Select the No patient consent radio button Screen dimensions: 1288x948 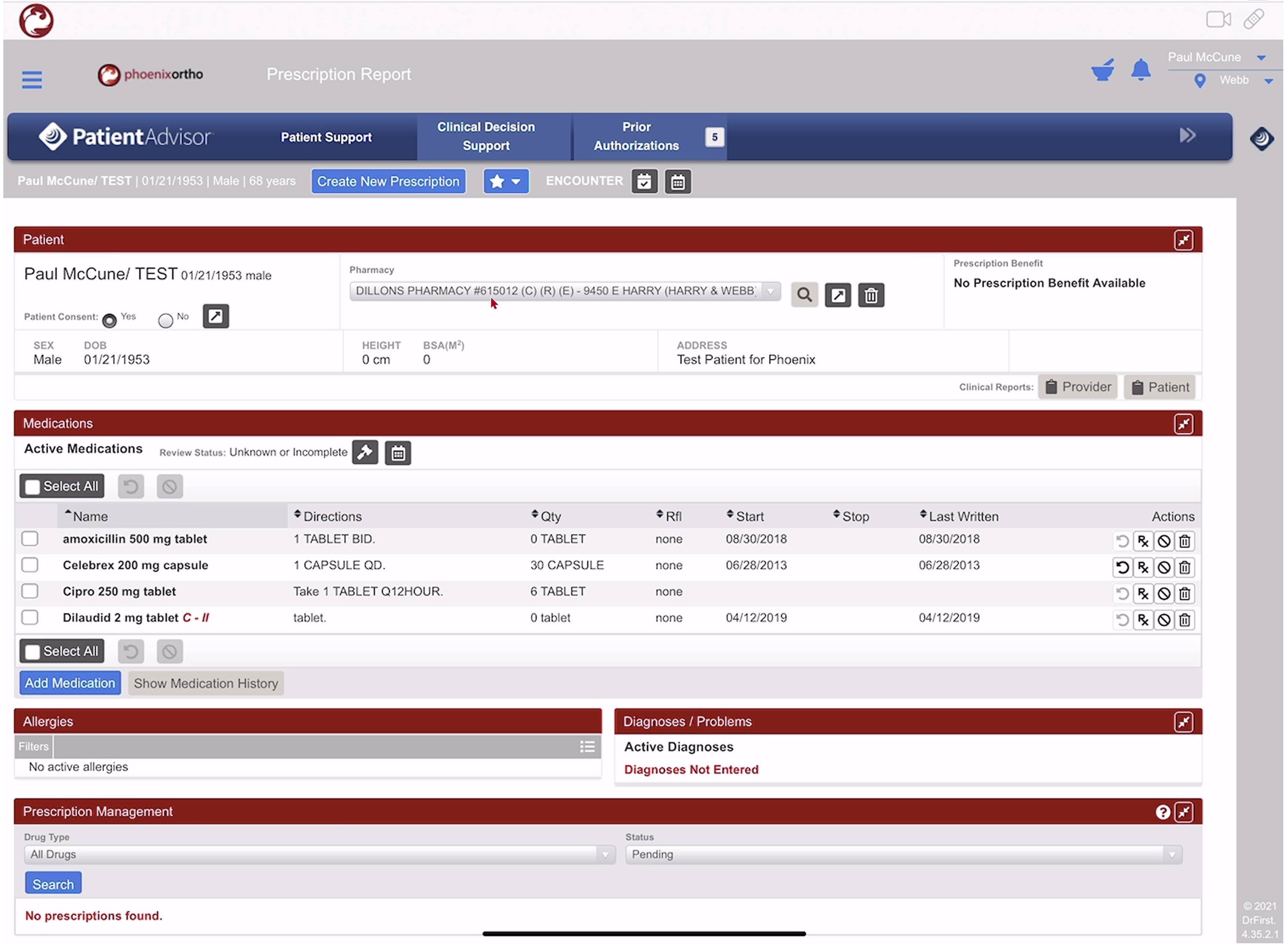(x=165, y=320)
